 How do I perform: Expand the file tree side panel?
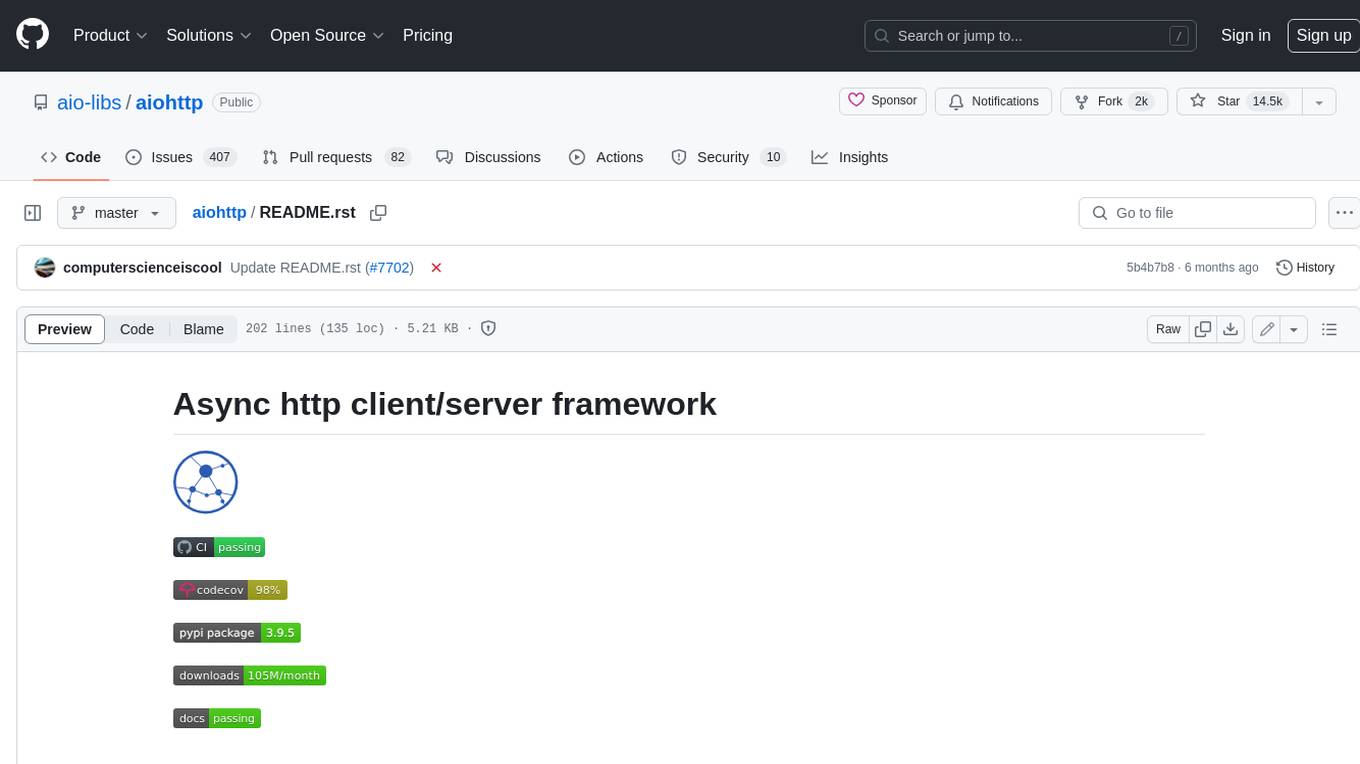tap(33, 213)
